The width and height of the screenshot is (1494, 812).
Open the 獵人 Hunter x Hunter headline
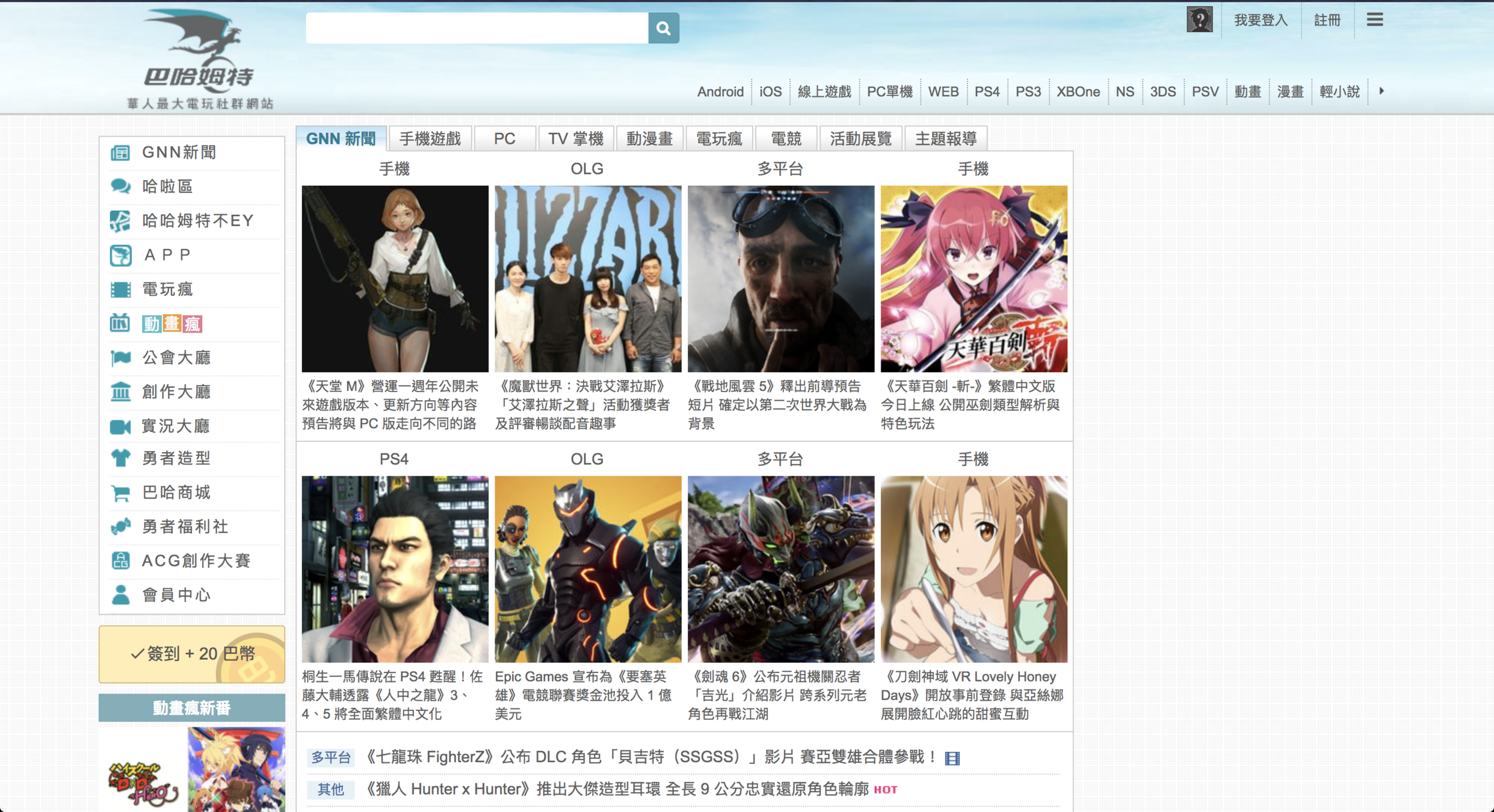[x=617, y=789]
